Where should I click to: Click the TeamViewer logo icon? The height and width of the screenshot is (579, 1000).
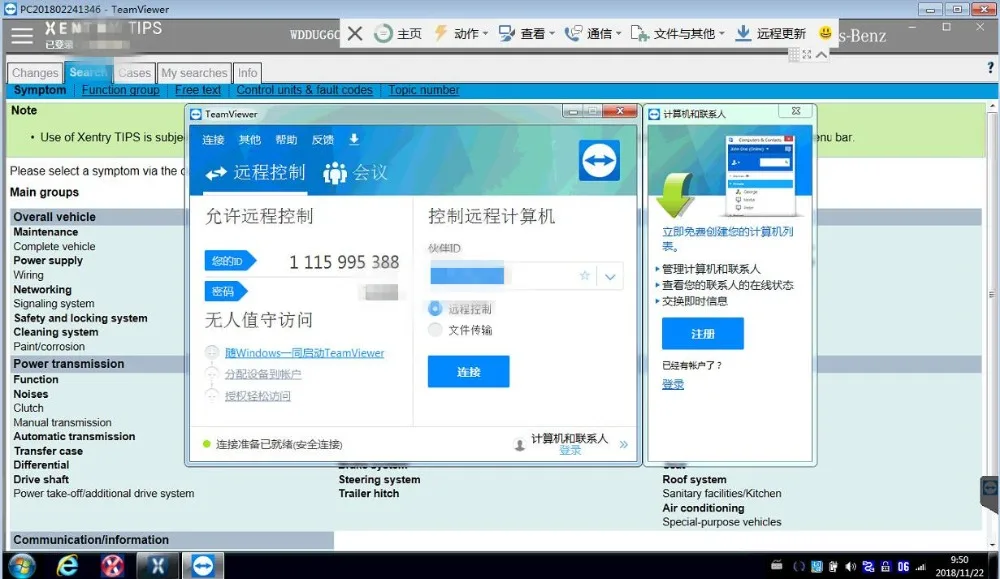pyautogui.click(x=599, y=160)
